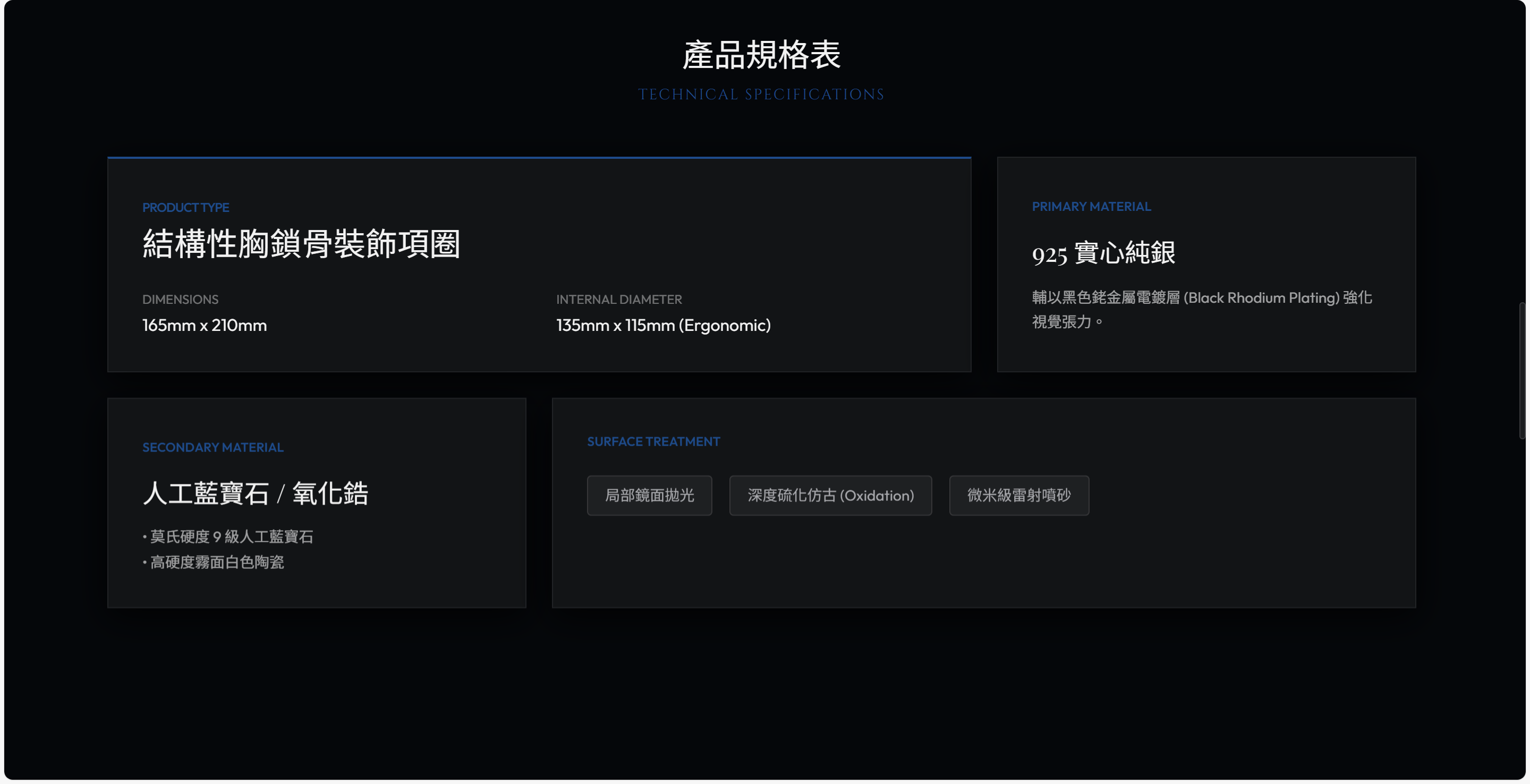Click the 局部鏡面拋光 surface treatment tag
This screenshot has width=1530, height=784.
click(x=649, y=496)
